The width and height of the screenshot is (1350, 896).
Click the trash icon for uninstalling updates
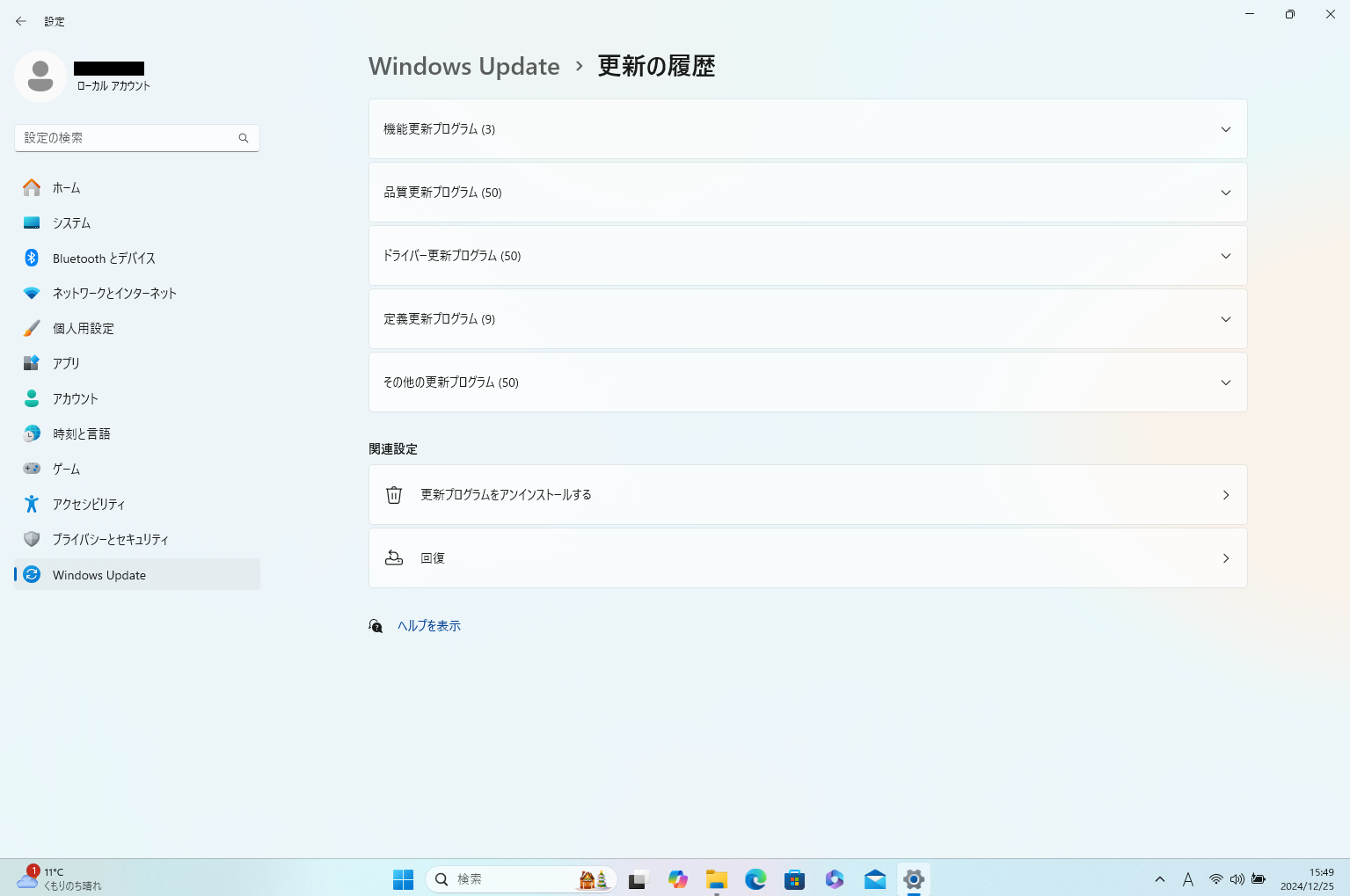(x=394, y=495)
